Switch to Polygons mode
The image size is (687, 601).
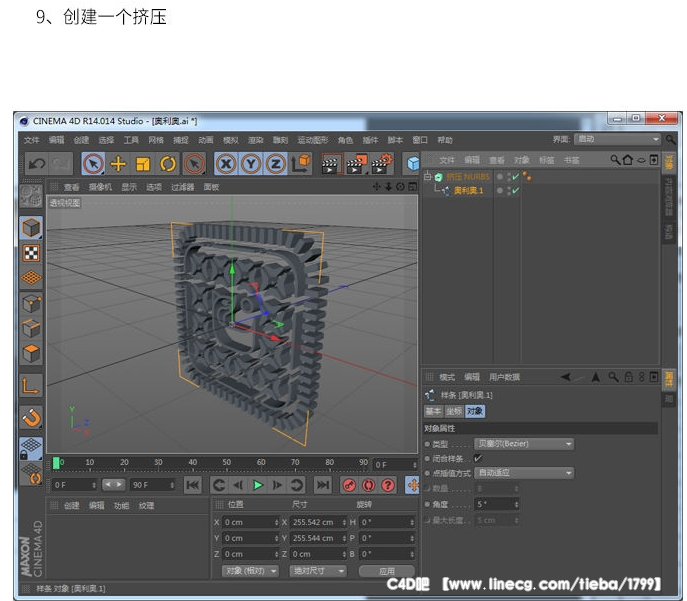click(x=31, y=354)
